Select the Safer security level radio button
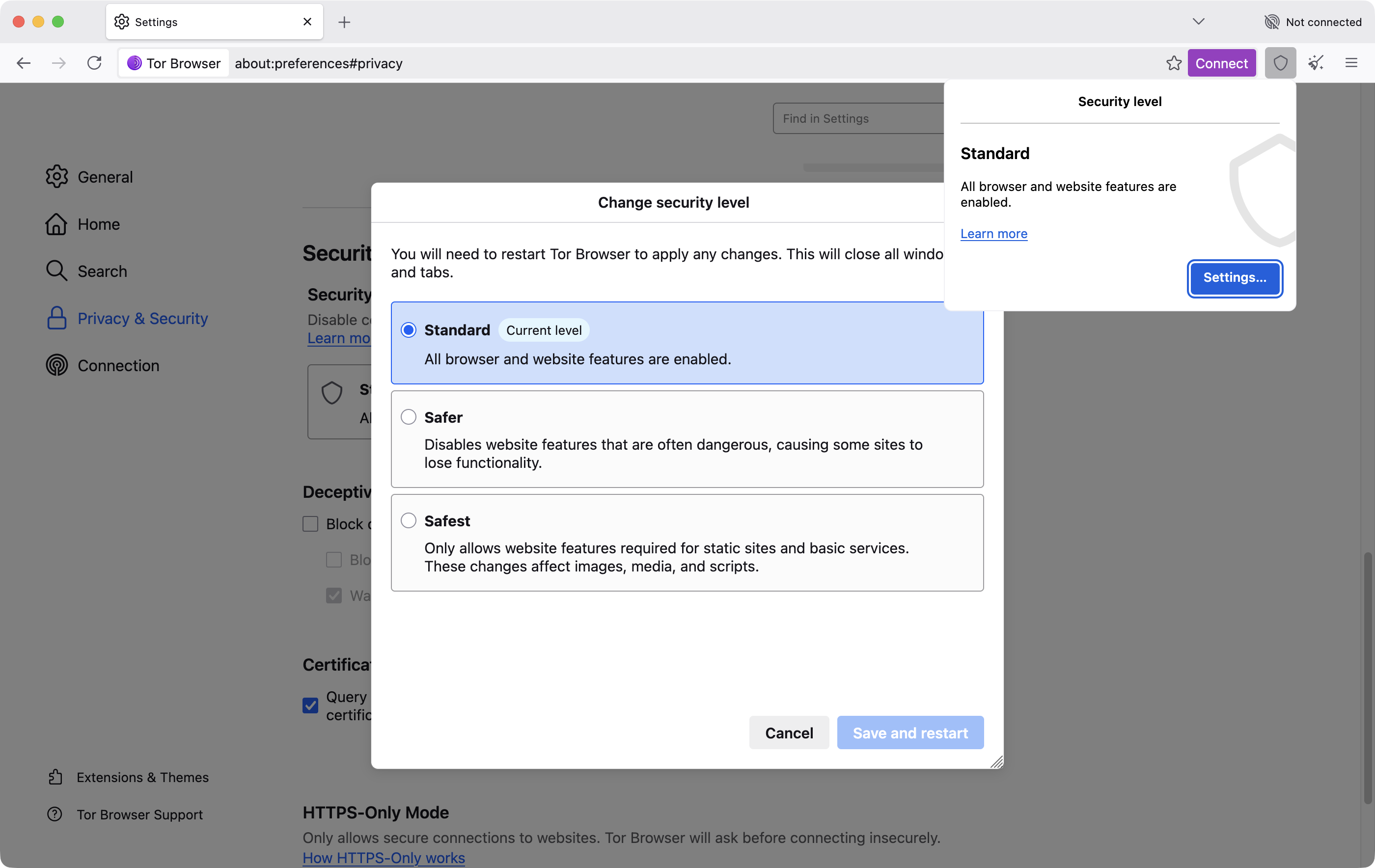1375x868 pixels. [408, 417]
